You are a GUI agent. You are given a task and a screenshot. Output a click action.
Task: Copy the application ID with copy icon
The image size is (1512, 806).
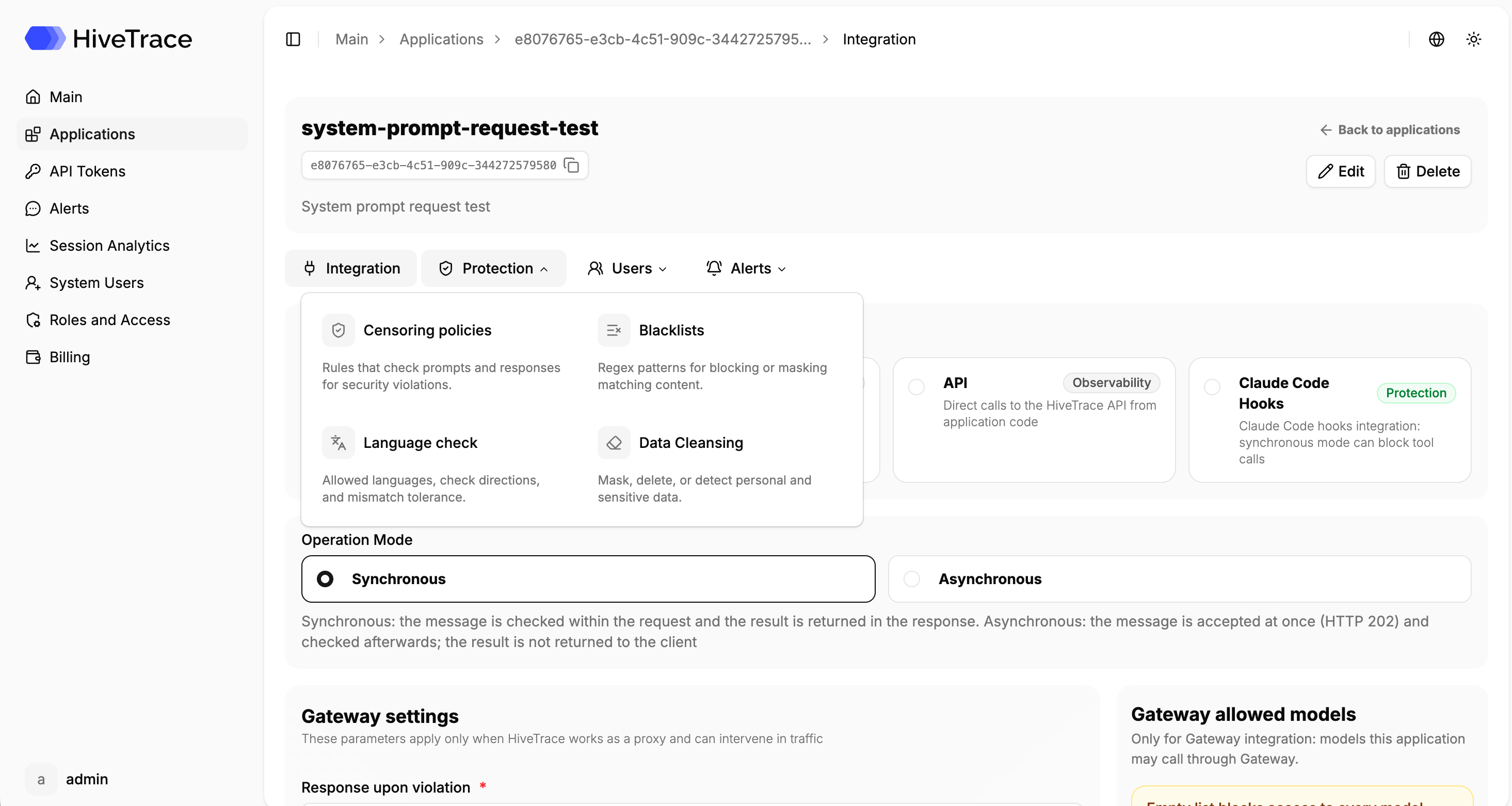(571, 165)
